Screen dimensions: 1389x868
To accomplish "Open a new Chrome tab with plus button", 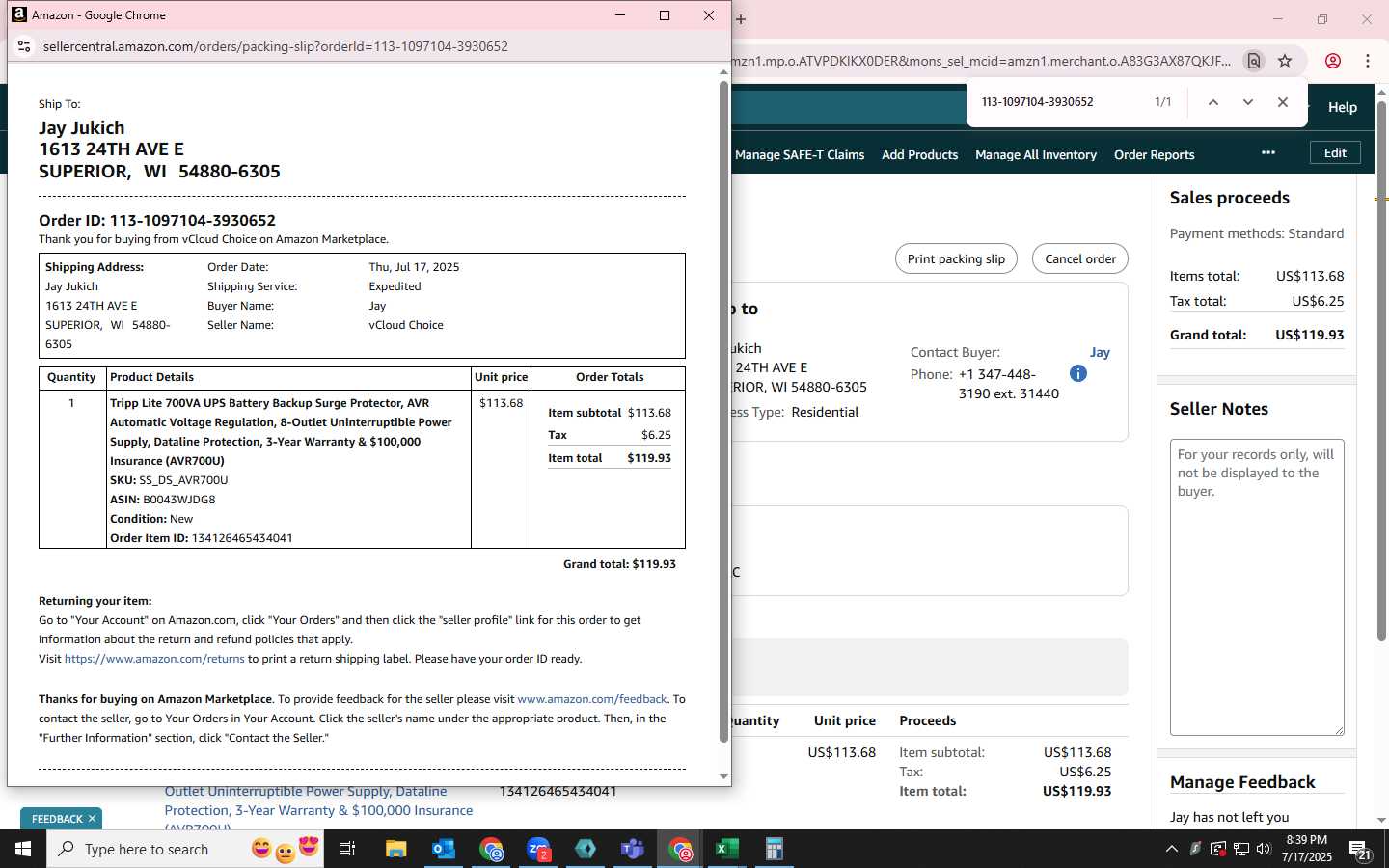I will point(741,19).
